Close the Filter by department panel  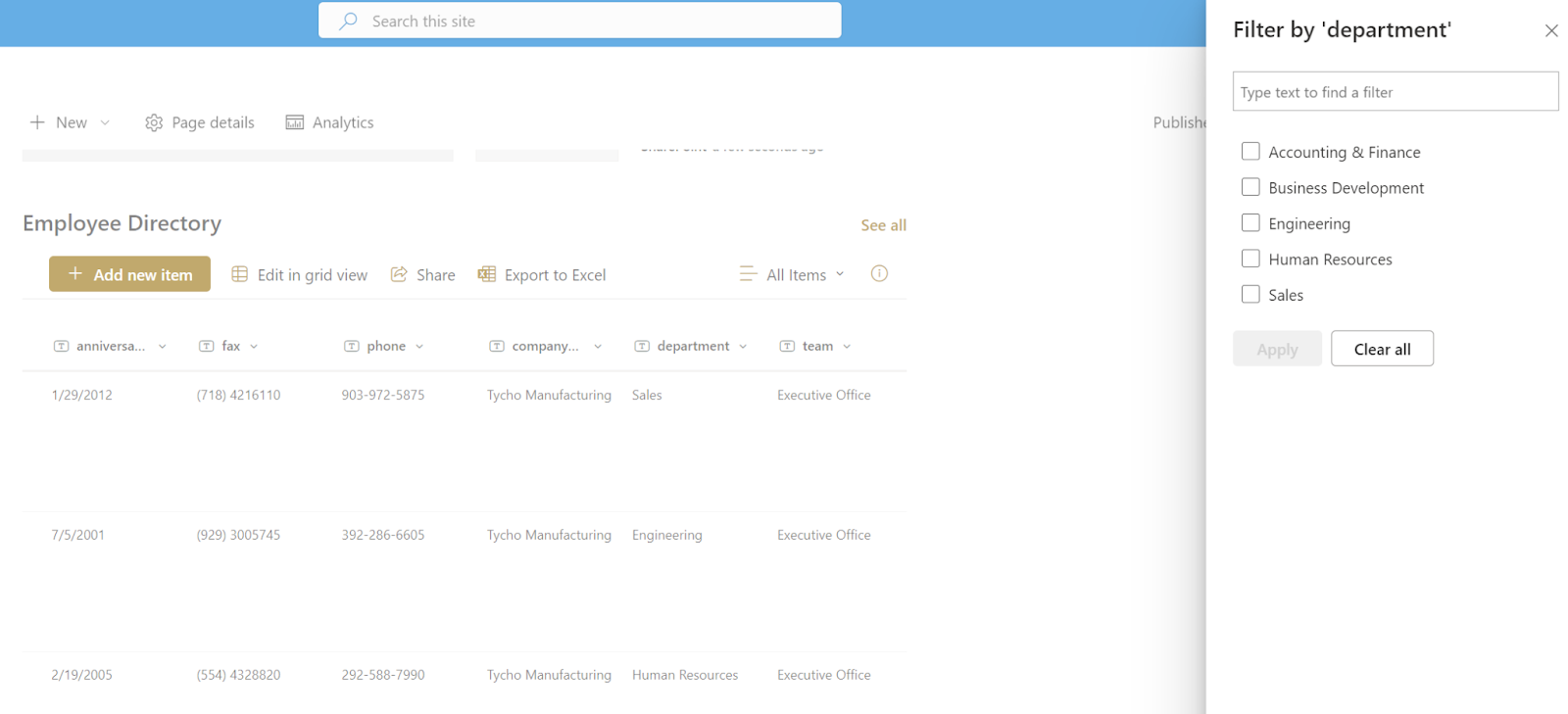tap(1551, 30)
